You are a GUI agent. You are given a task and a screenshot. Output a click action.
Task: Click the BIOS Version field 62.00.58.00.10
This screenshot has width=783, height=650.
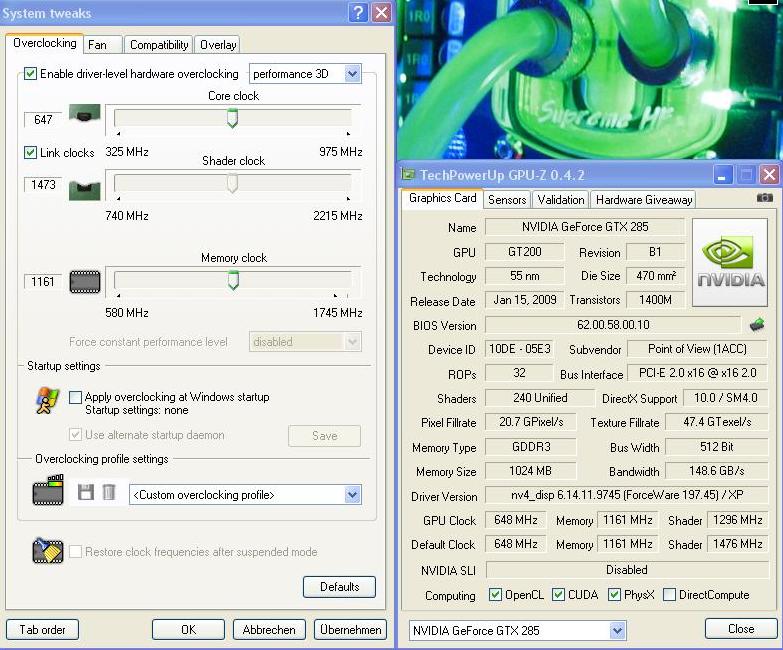click(x=613, y=325)
